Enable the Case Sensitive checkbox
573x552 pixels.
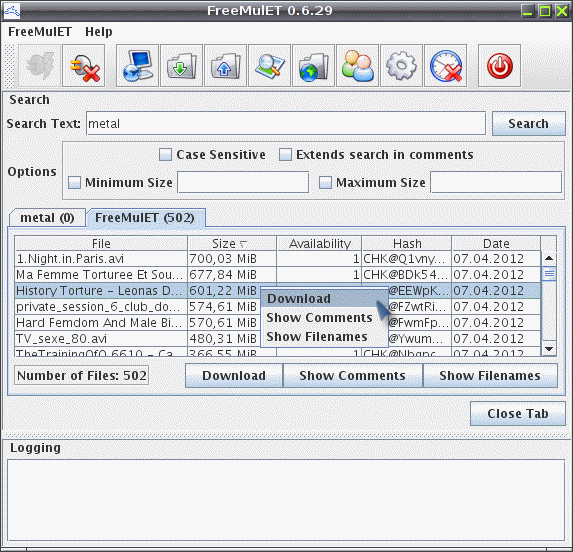(x=165, y=155)
